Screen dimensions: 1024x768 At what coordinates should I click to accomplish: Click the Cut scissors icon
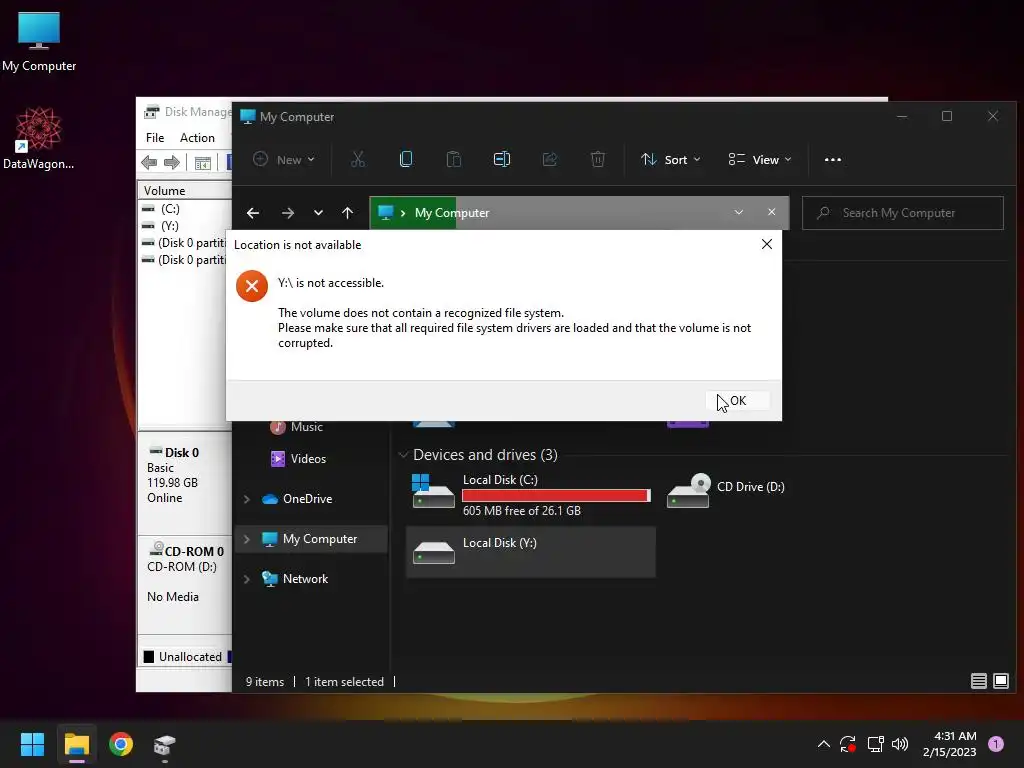(358, 159)
